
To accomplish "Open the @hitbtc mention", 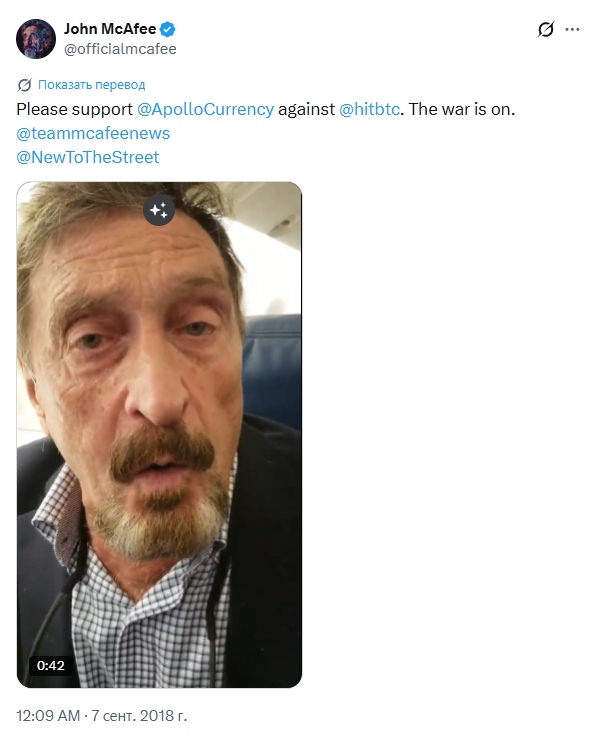I will coord(369,109).
